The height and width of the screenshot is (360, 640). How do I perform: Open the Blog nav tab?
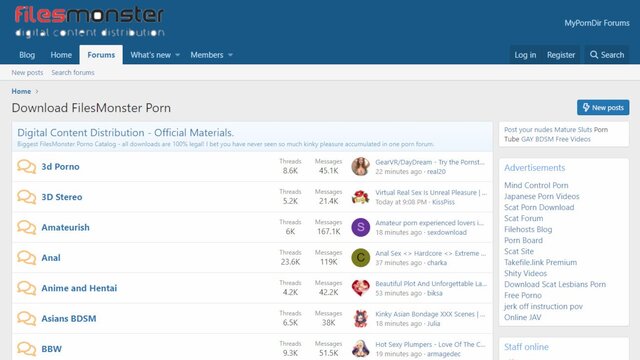[x=27, y=55]
